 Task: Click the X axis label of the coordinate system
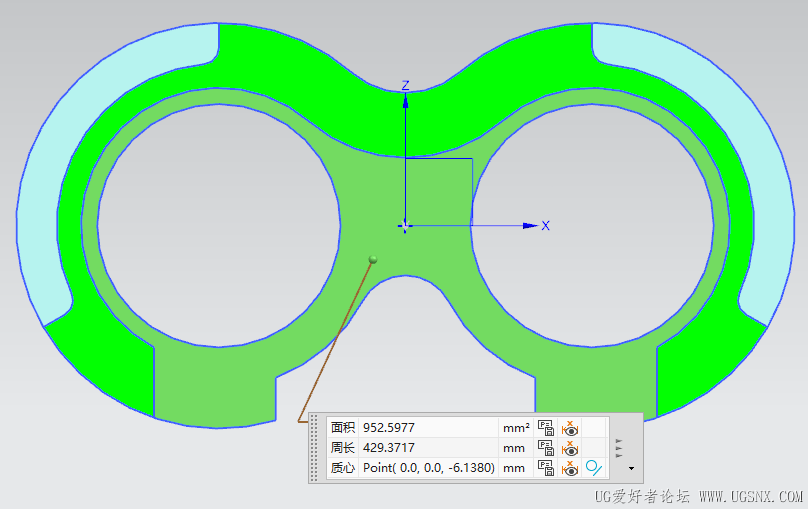pyautogui.click(x=546, y=226)
